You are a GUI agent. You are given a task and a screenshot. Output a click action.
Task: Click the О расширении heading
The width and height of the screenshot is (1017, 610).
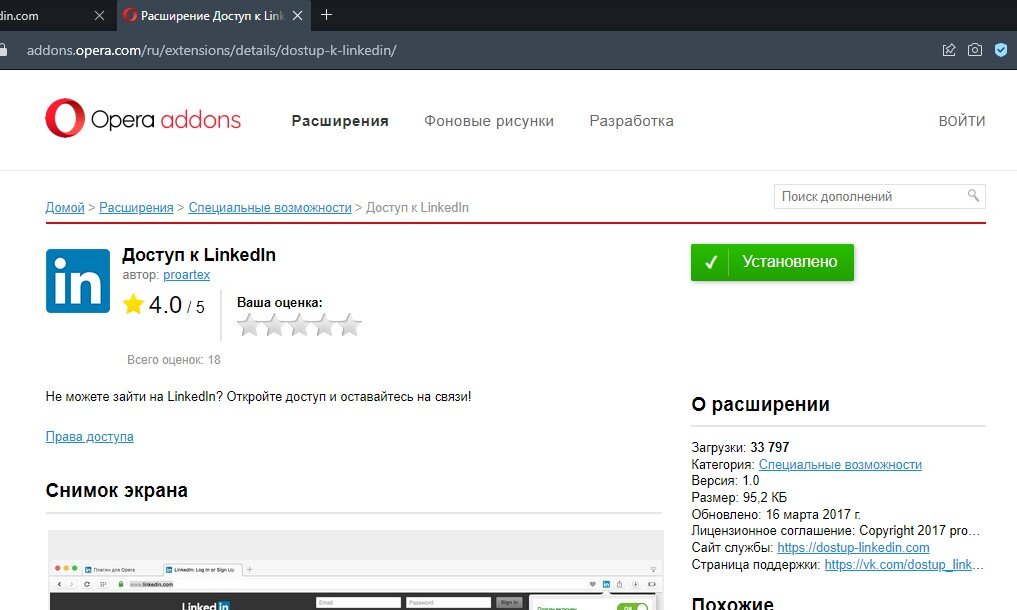pos(760,404)
